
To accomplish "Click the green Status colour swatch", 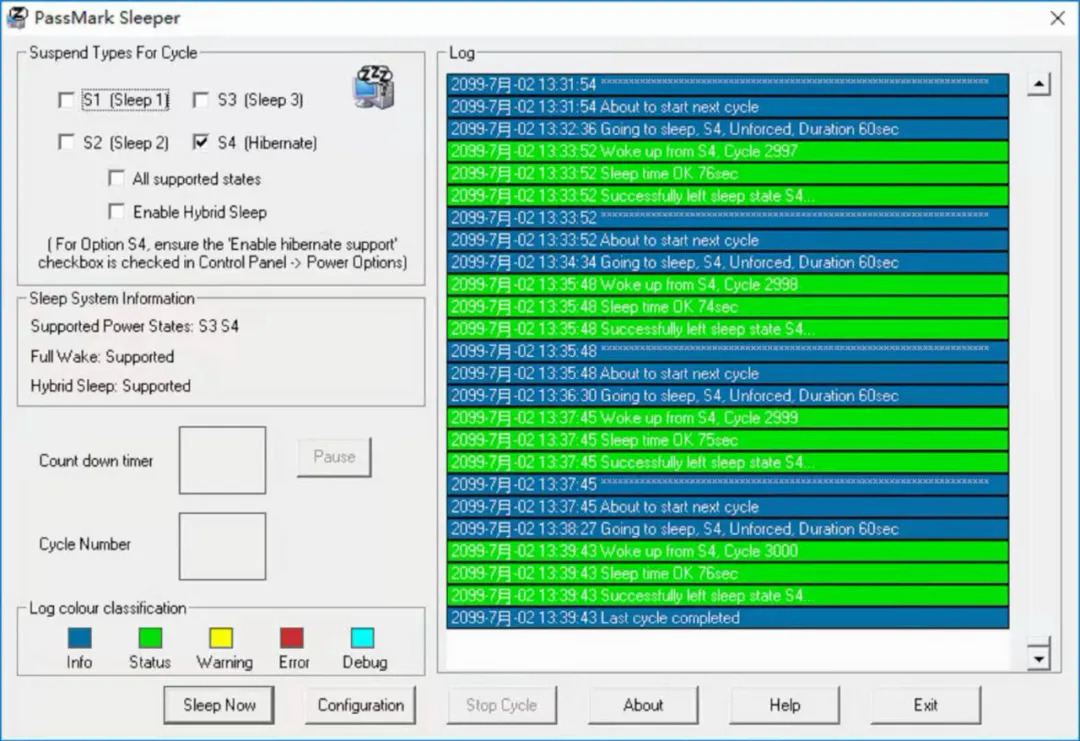I will coord(149,638).
